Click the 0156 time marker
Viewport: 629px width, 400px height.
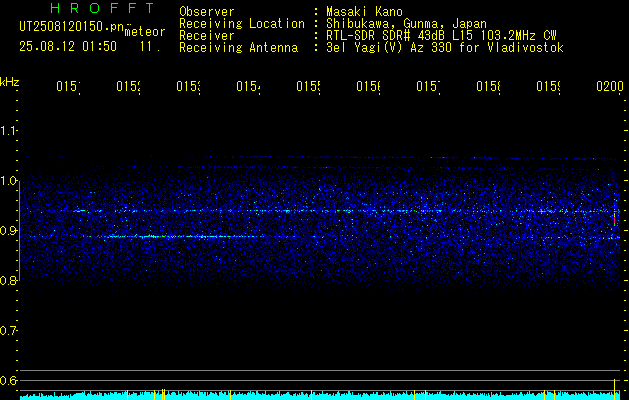[x=369, y=86]
